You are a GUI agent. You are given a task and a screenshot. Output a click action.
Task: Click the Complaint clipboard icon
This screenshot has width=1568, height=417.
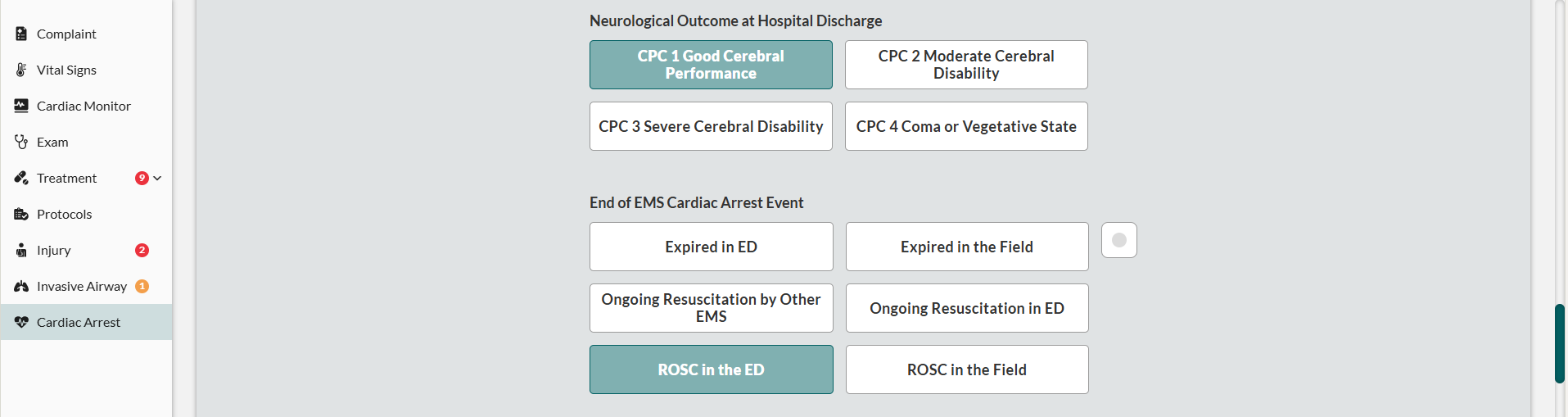pos(21,34)
